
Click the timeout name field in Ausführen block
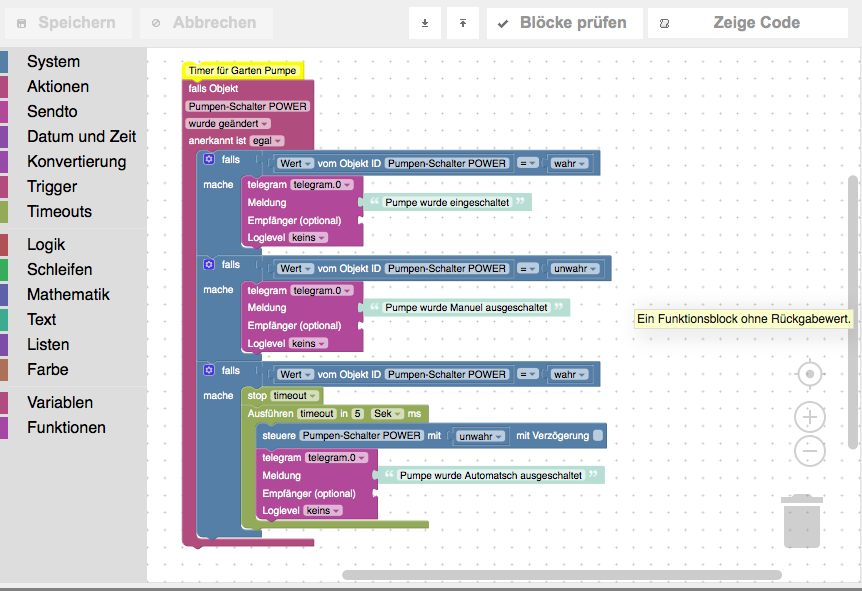pyautogui.click(x=316, y=413)
